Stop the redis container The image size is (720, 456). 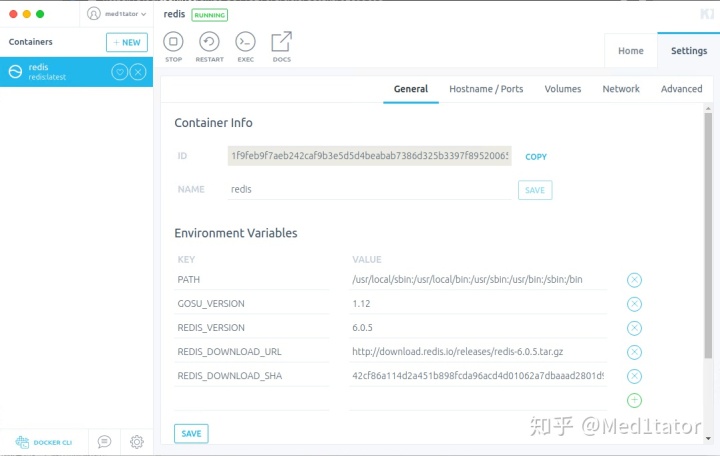(173, 42)
